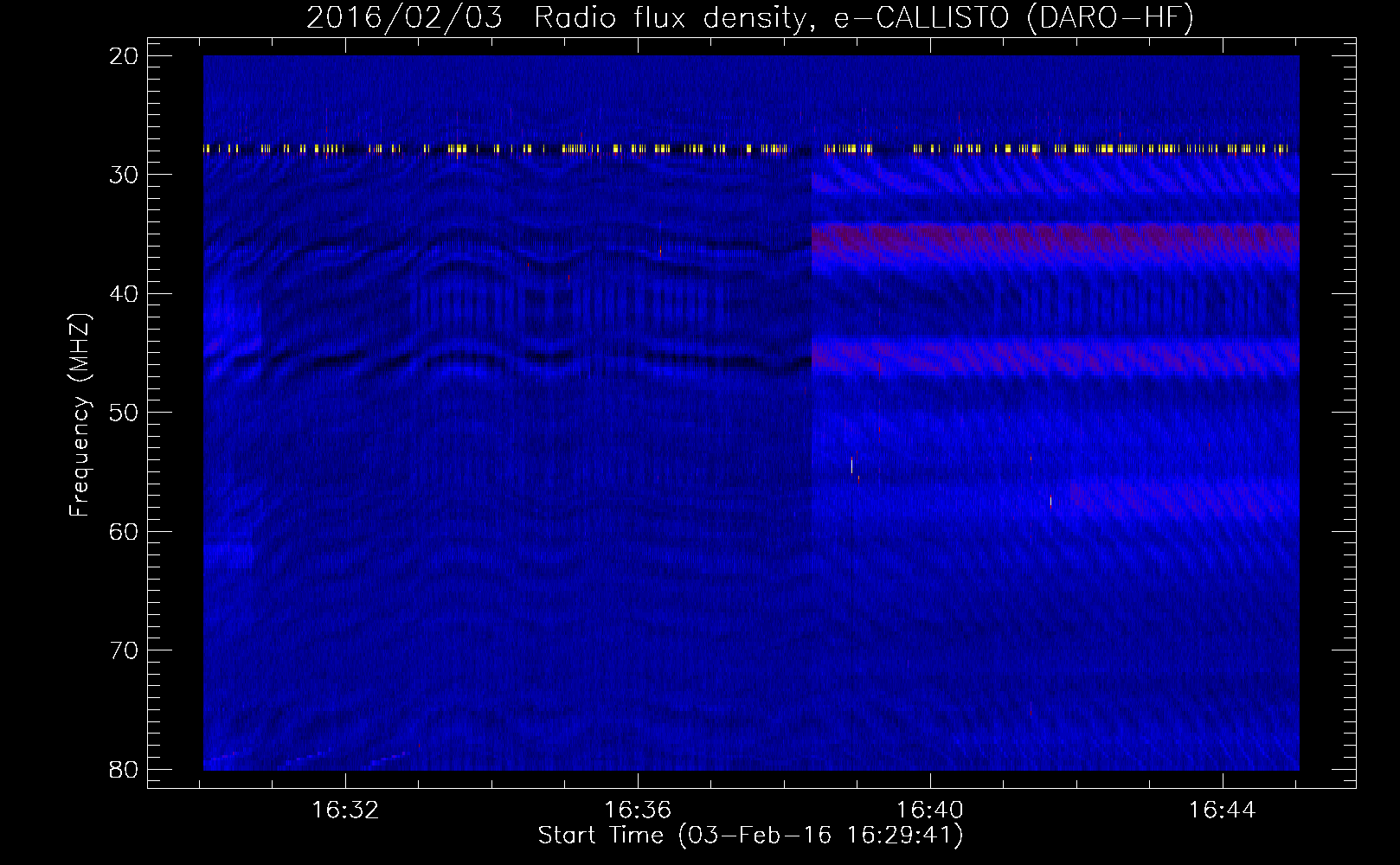This screenshot has width=1400, height=865.
Task: Click the 16:44 time tick label
Action: (x=1222, y=811)
